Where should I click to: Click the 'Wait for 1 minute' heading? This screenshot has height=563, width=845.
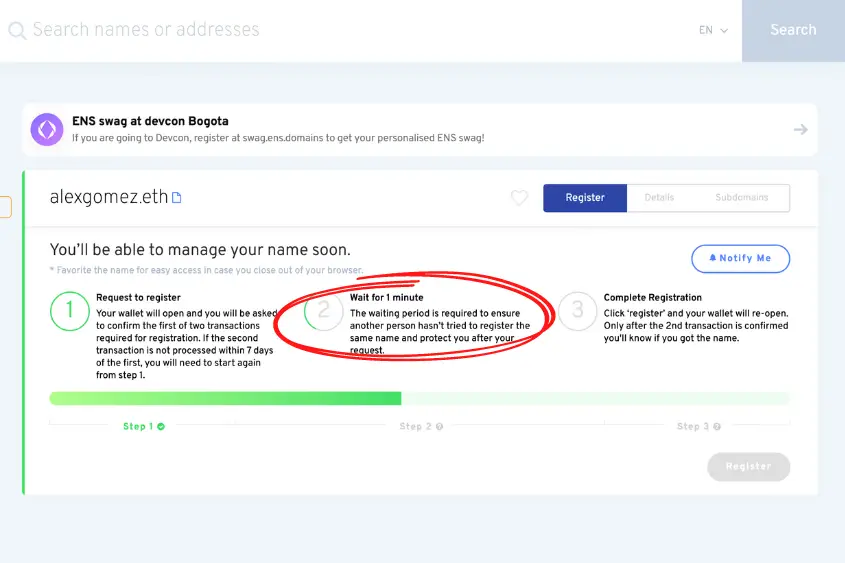point(386,297)
